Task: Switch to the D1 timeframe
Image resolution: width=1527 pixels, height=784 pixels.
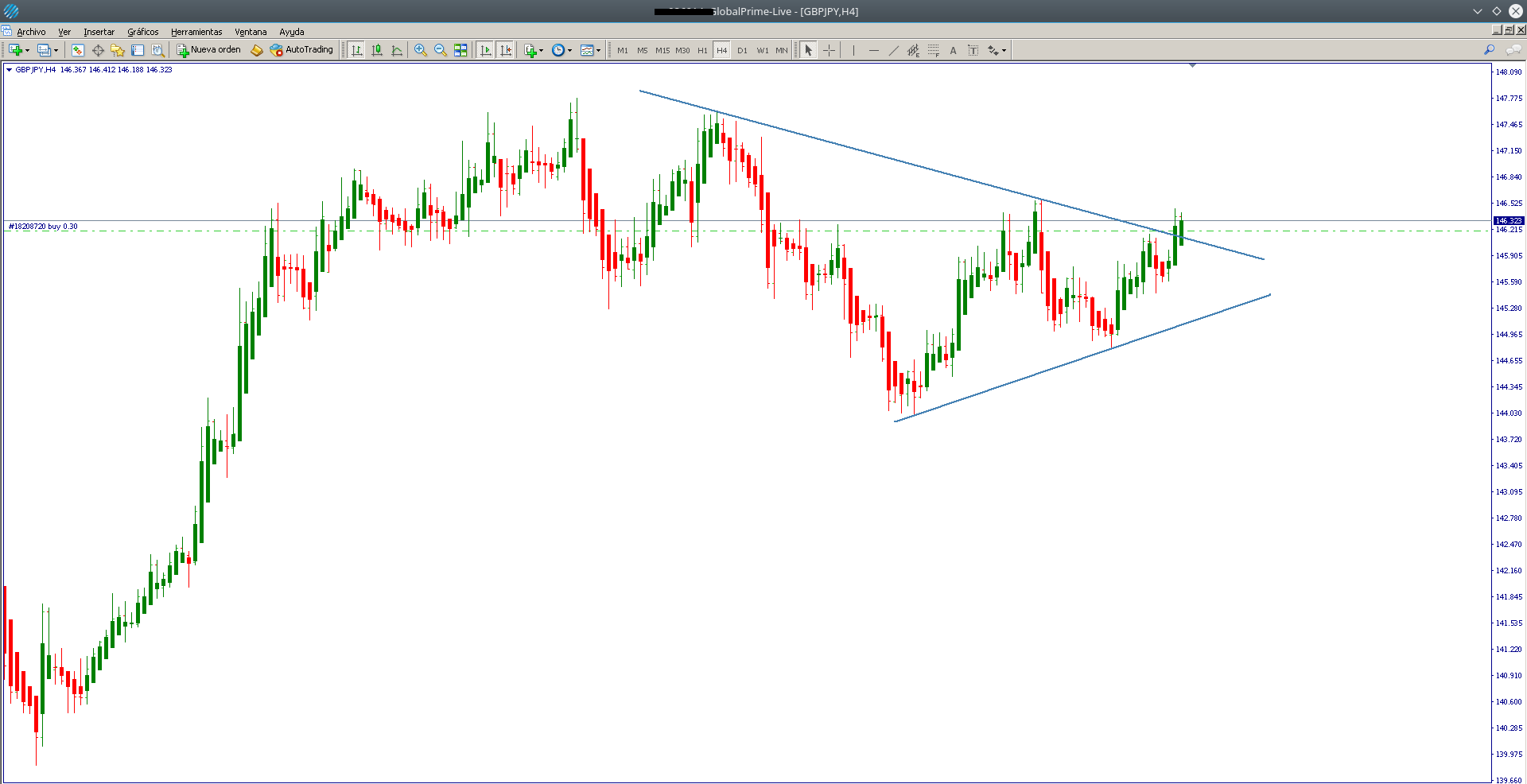Action: [x=742, y=50]
